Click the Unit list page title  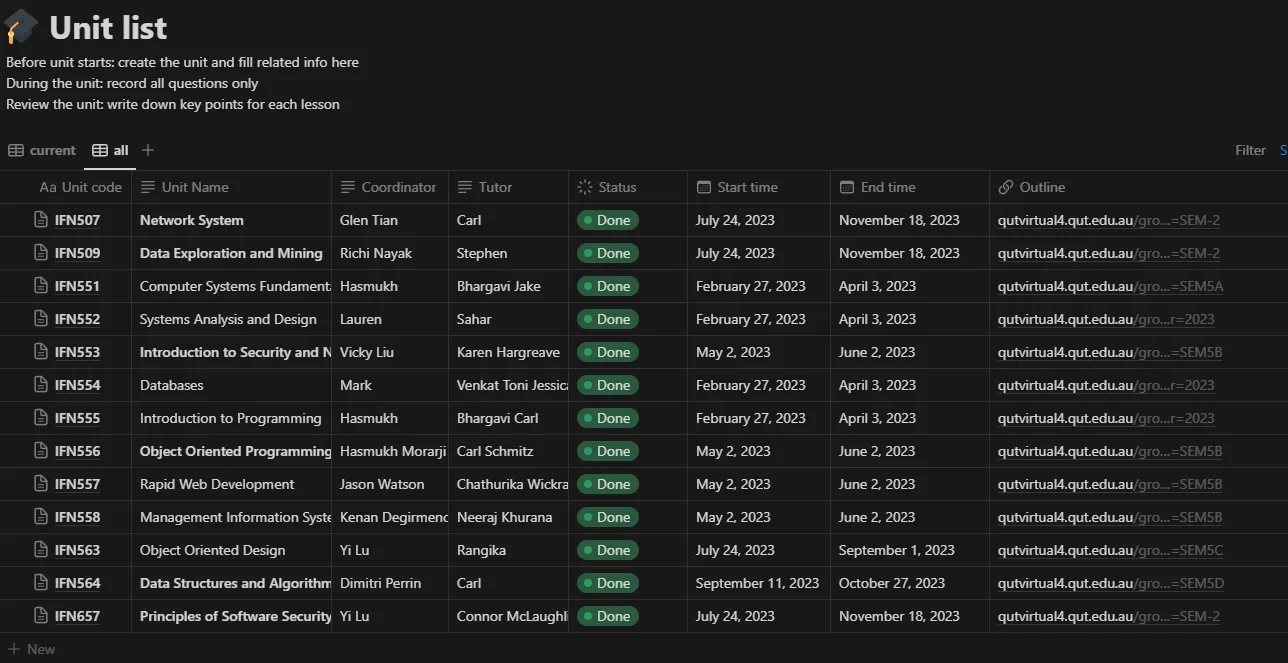click(x=108, y=28)
